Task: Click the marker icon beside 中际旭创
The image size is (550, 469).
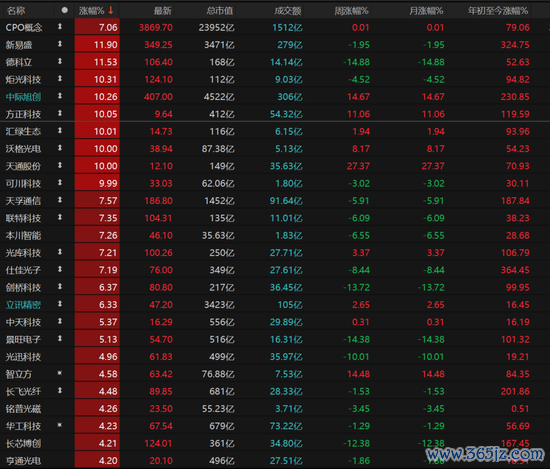Action: coord(60,96)
